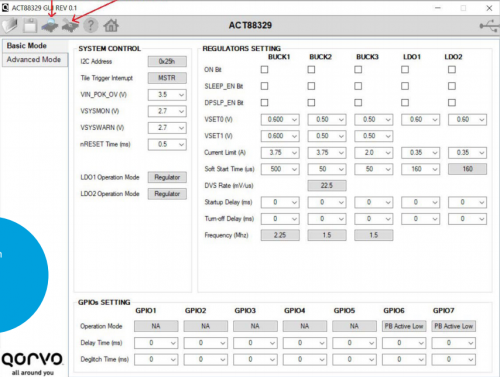
Task: Click the read-from-chip icon in toolbar
Action: 50,26
